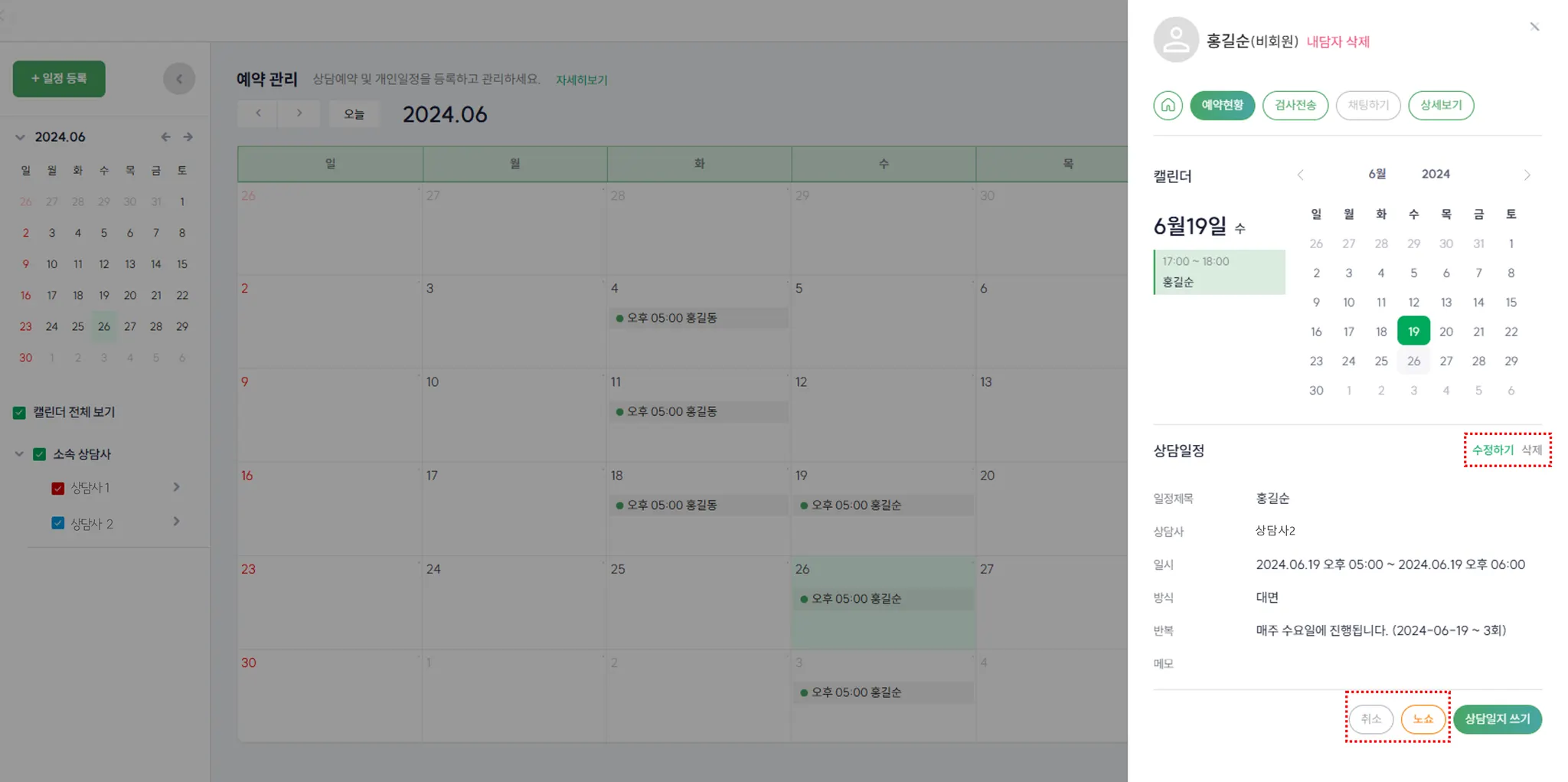The image size is (1568, 782).
Task: Switch to the 검사전송 tab
Action: coord(1295,105)
